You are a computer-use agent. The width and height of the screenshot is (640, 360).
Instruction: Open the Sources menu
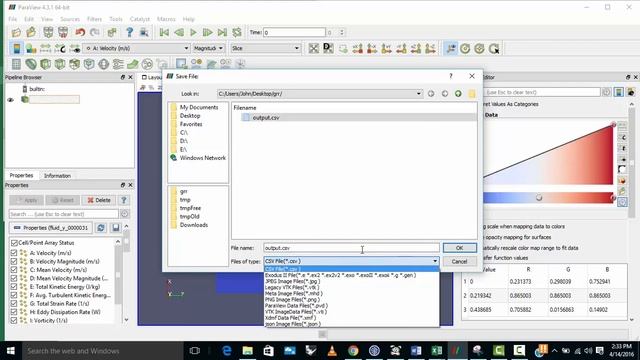coord(70,19)
